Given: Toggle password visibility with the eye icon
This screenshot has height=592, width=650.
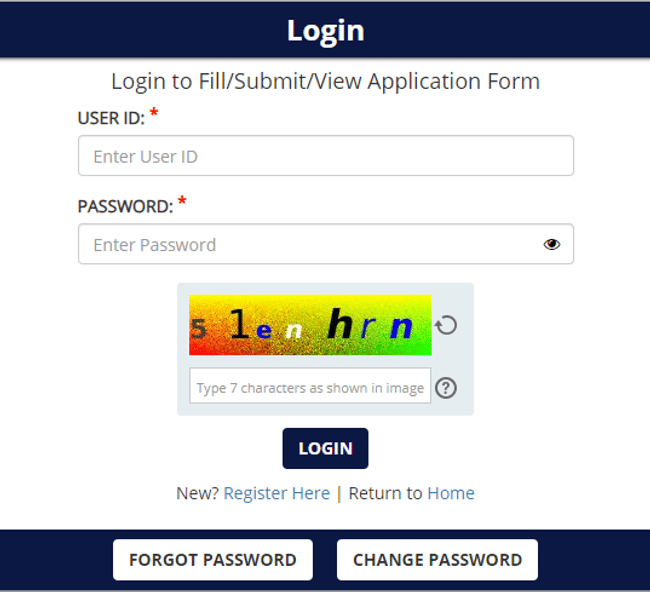Looking at the screenshot, I should [552, 244].
